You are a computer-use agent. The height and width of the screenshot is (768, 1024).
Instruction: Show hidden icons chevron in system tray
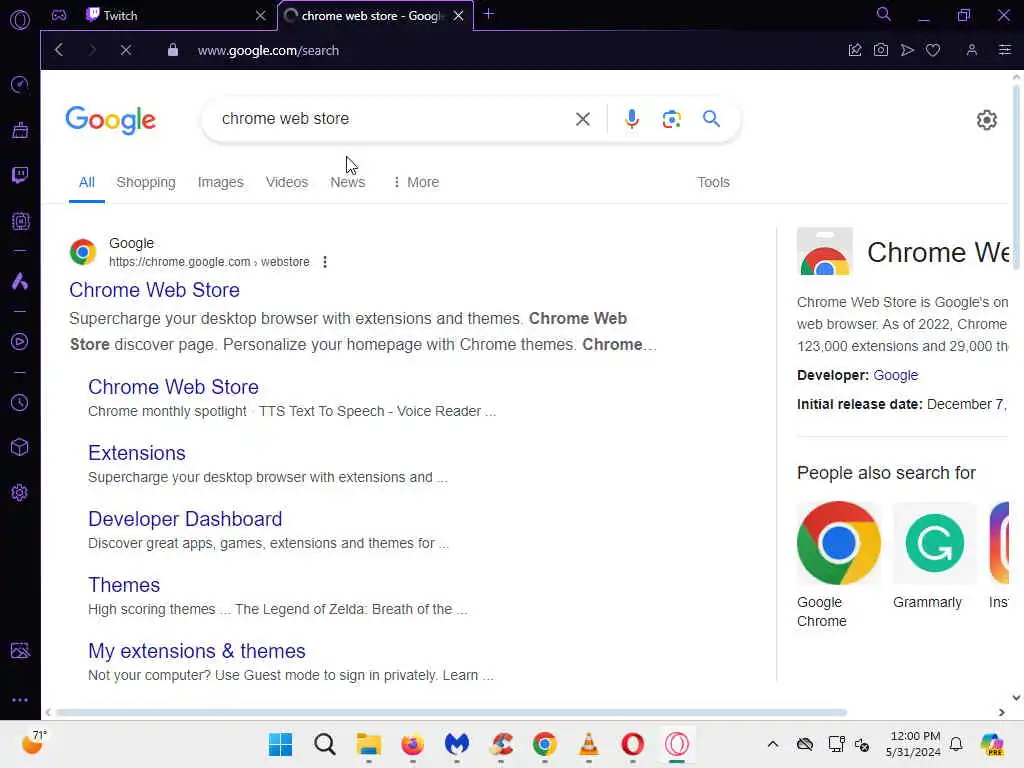pyautogui.click(x=773, y=744)
